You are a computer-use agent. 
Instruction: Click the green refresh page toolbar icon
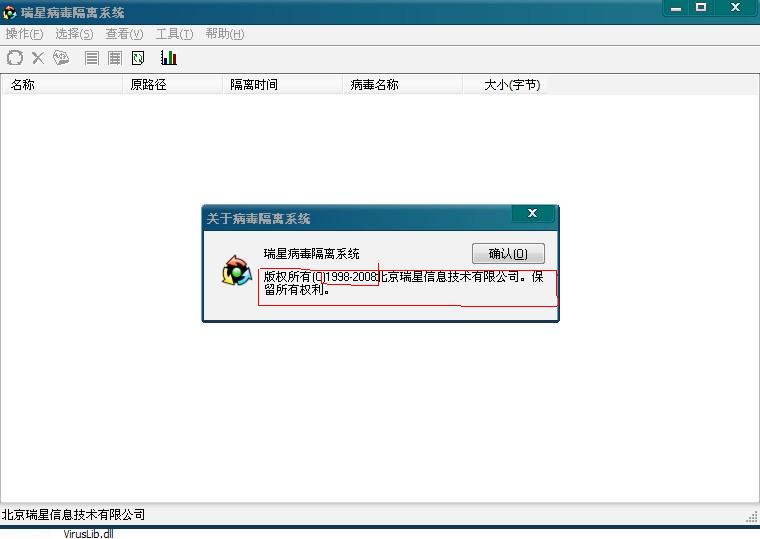pyautogui.click(x=138, y=58)
